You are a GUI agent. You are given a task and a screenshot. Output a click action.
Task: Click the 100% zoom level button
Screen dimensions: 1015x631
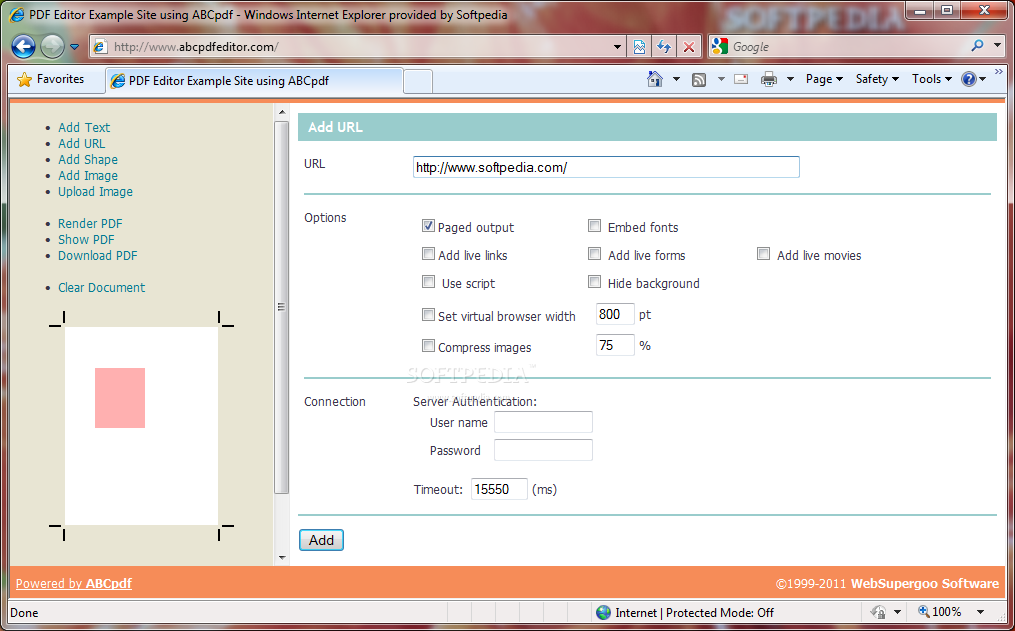pyautogui.click(x=940, y=612)
